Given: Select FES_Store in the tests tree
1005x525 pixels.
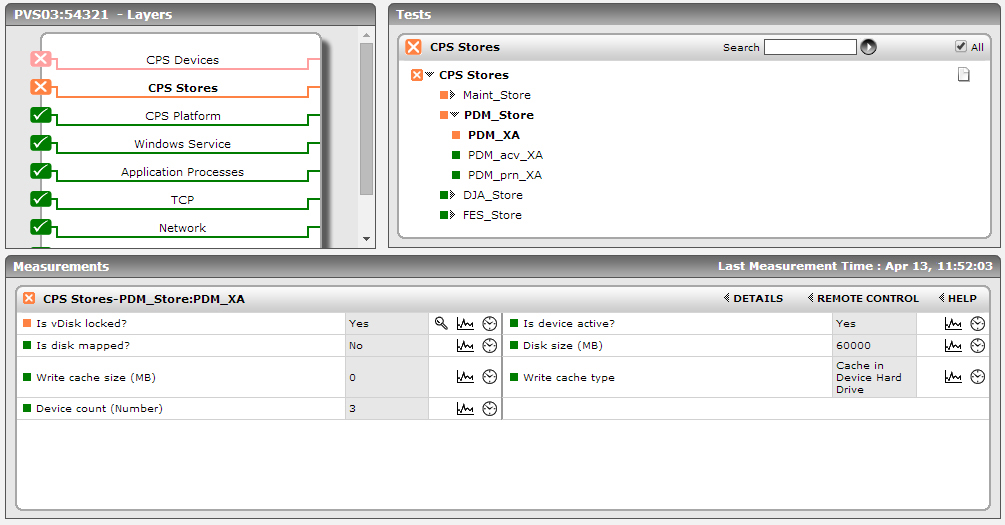Looking at the screenshot, I should [x=492, y=215].
